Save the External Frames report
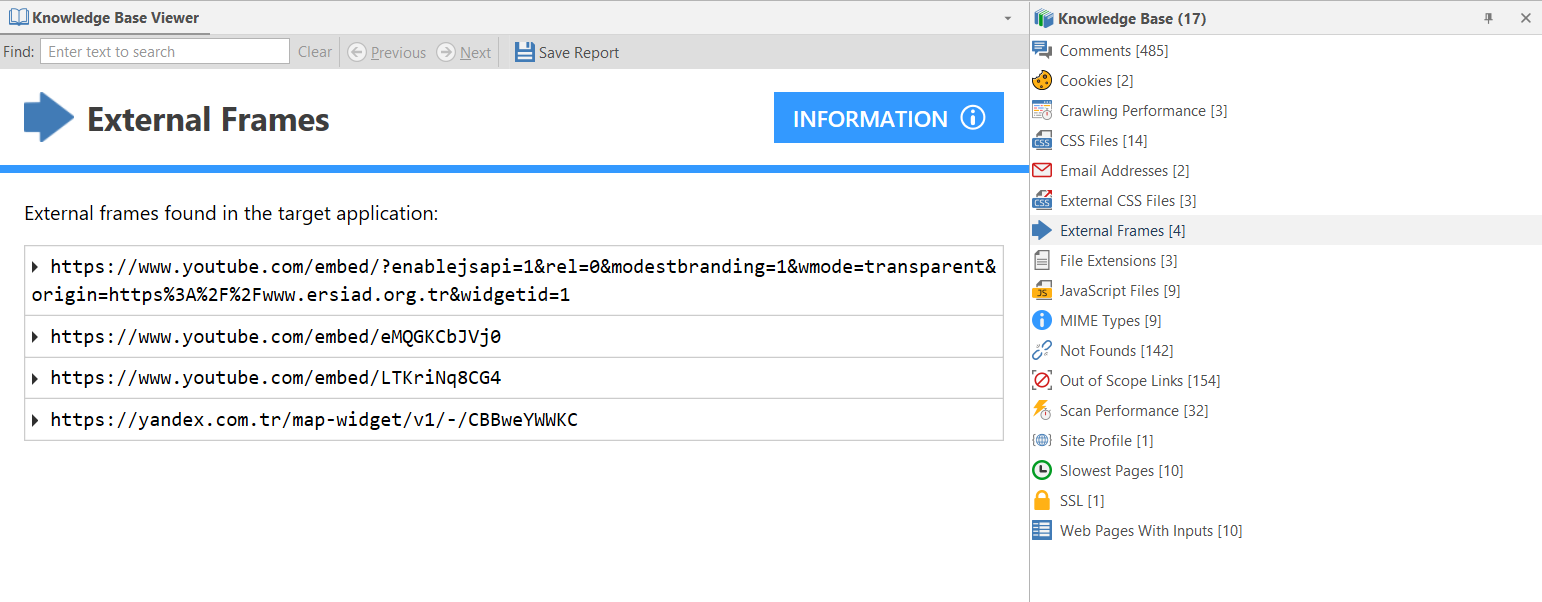Viewport: 1542px width, 602px height. pyautogui.click(x=567, y=51)
